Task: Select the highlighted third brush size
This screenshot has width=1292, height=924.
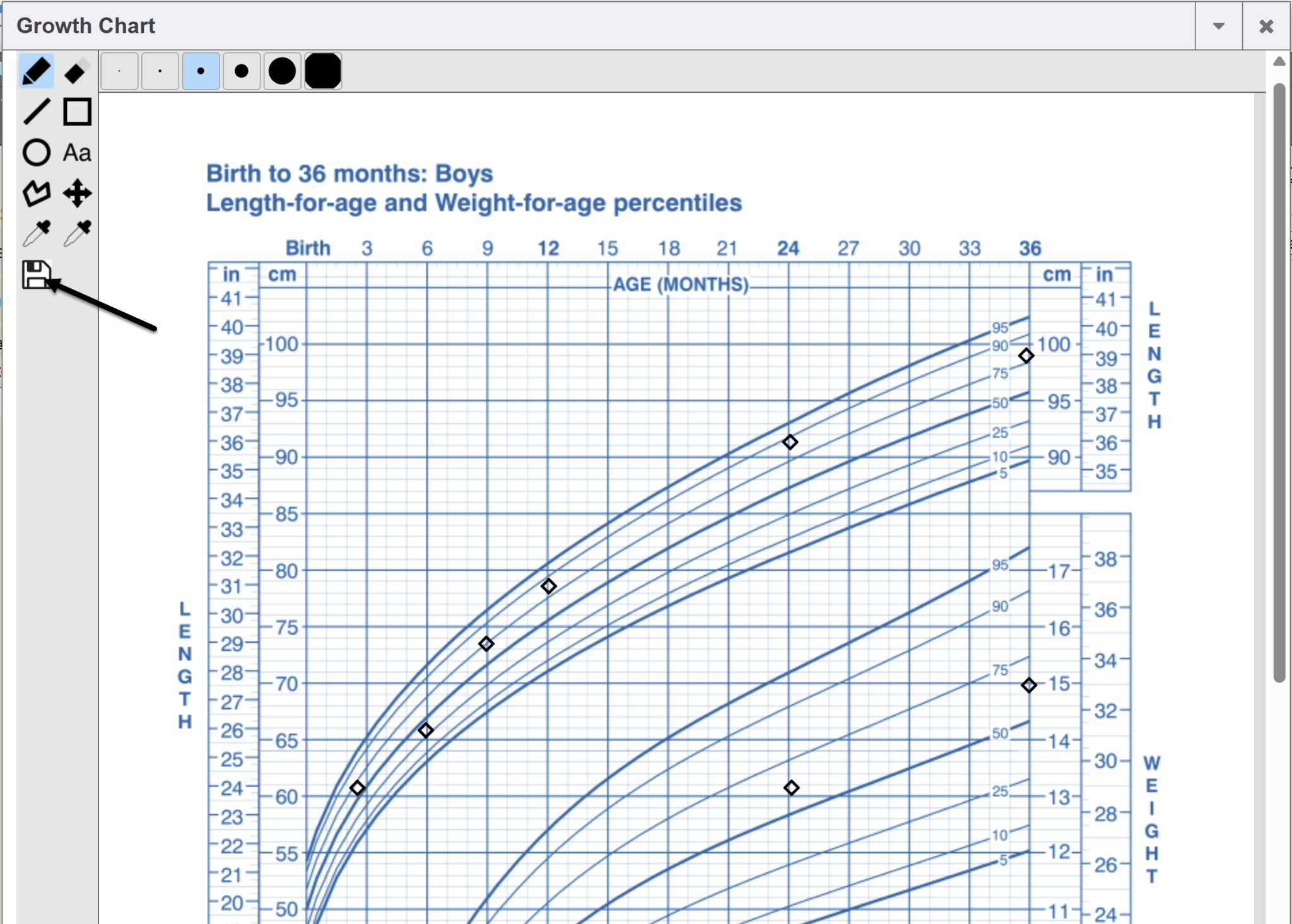Action: pos(201,71)
